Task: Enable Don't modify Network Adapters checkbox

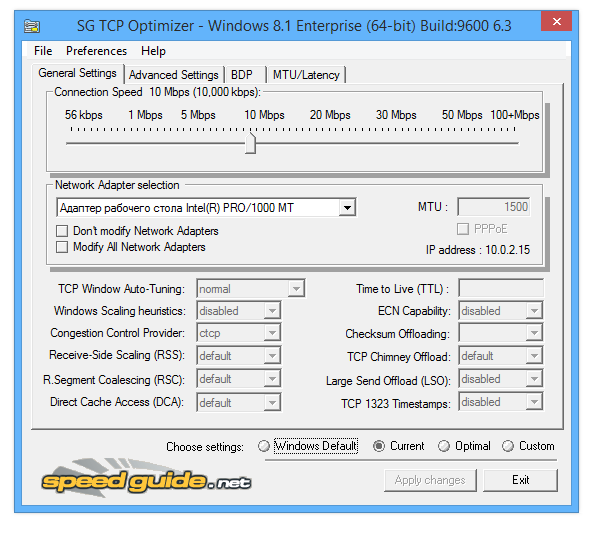Action: pos(62,231)
